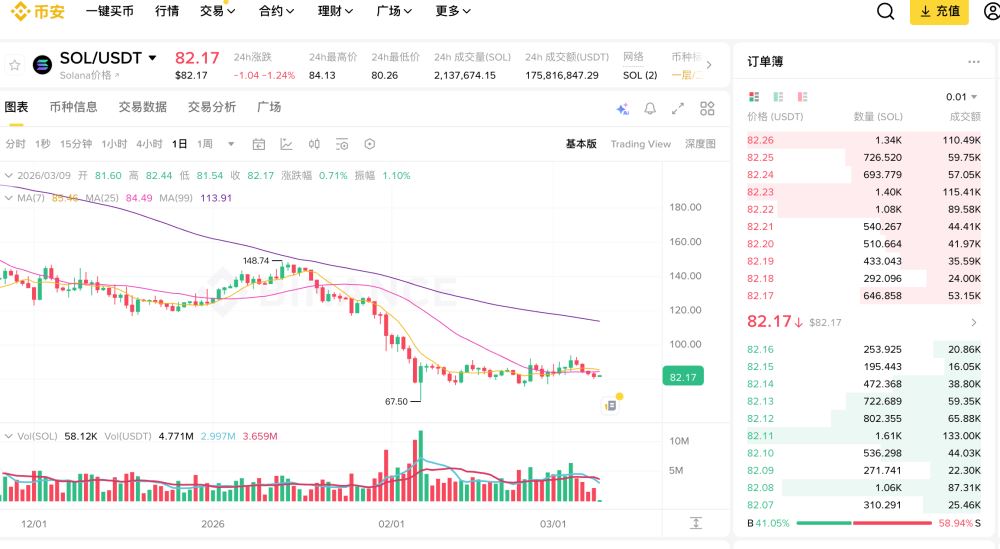Screen dimensions: 1000x549
Task: Set a price alert bell
Action: 650,108
